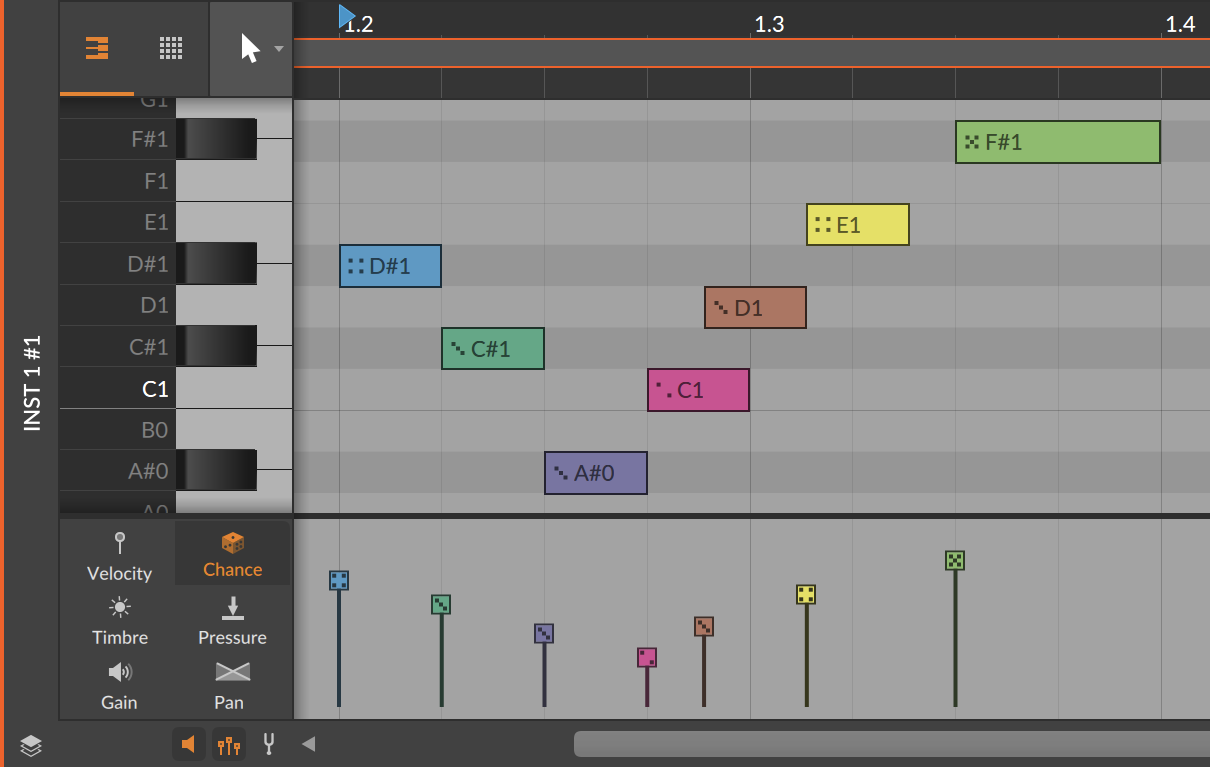This screenshot has height=767, width=1210.
Task: Select the D#1 note in the editor
Action: (390, 266)
